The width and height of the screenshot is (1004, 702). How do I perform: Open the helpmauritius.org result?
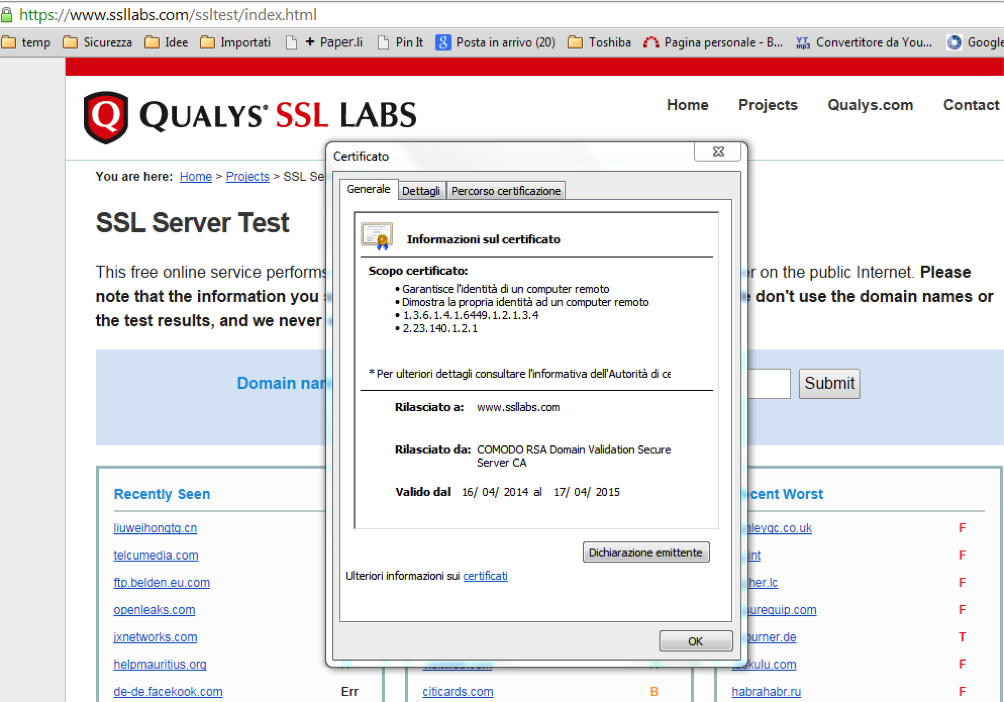pyautogui.click(x=160, y=665)
